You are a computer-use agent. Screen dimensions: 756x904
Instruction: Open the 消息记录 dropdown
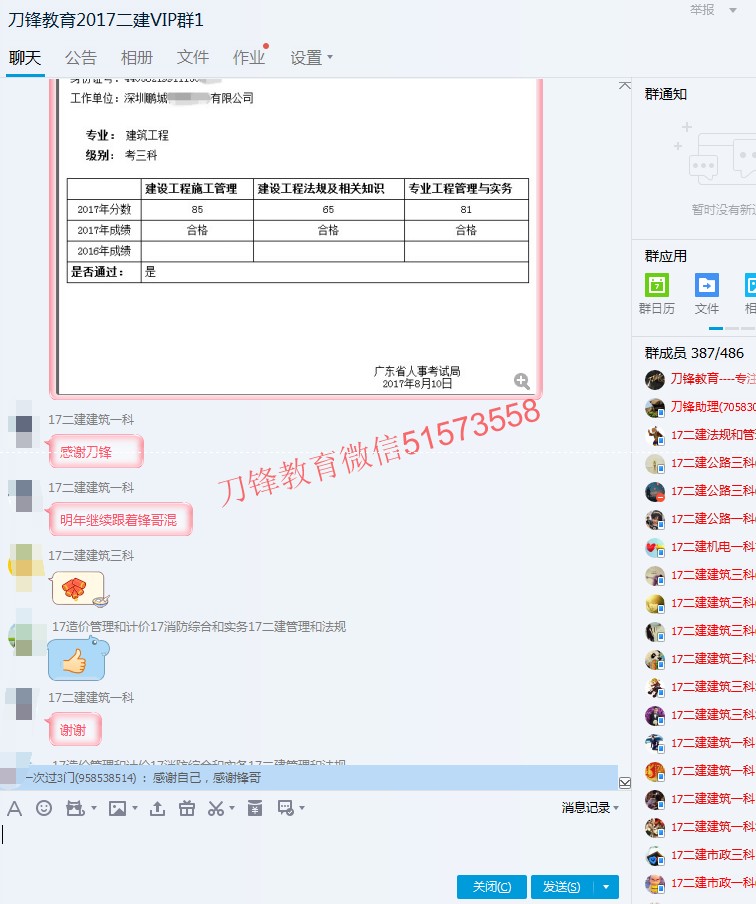point(590,808)
